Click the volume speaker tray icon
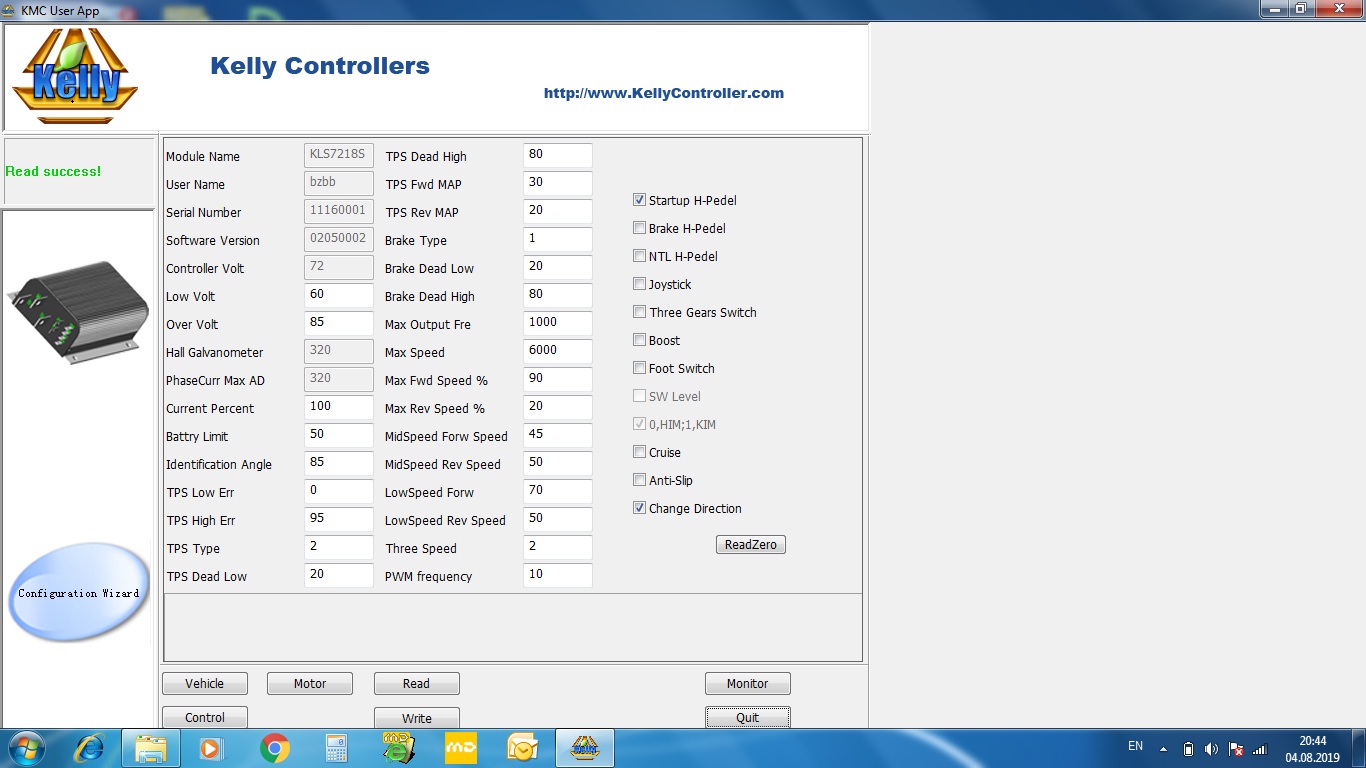Viewport: 1366px width, 768px height. [1211, 749]
